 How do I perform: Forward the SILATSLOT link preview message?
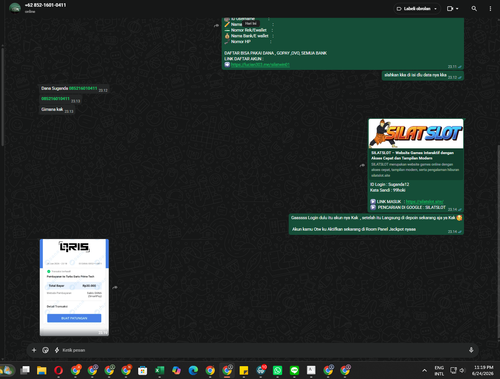click(x=362, y=165)
